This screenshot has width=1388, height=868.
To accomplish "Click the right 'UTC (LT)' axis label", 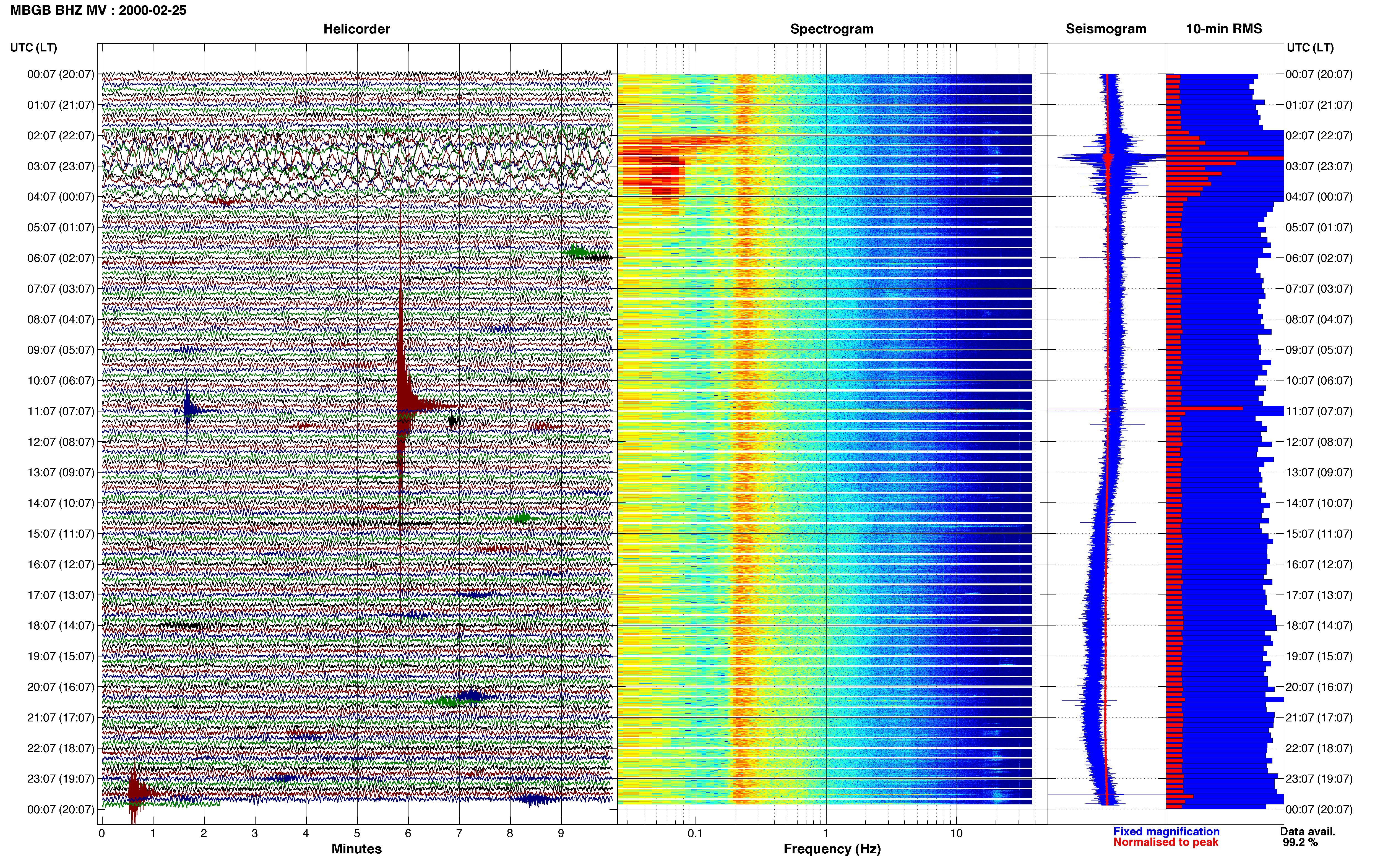I will point(1310,47).
